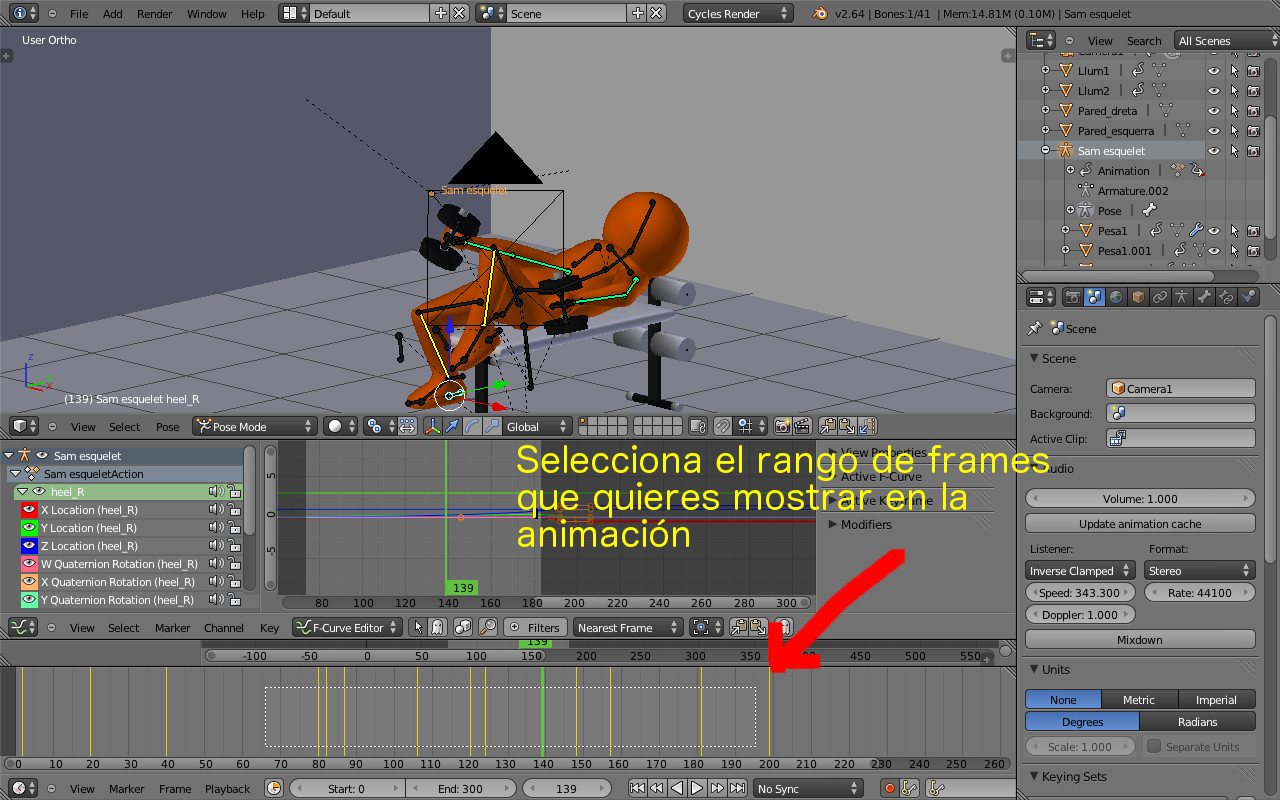The image size is (1280, 800).
Task: Open the Armature data properties tab
Action: pos(1183,297)
